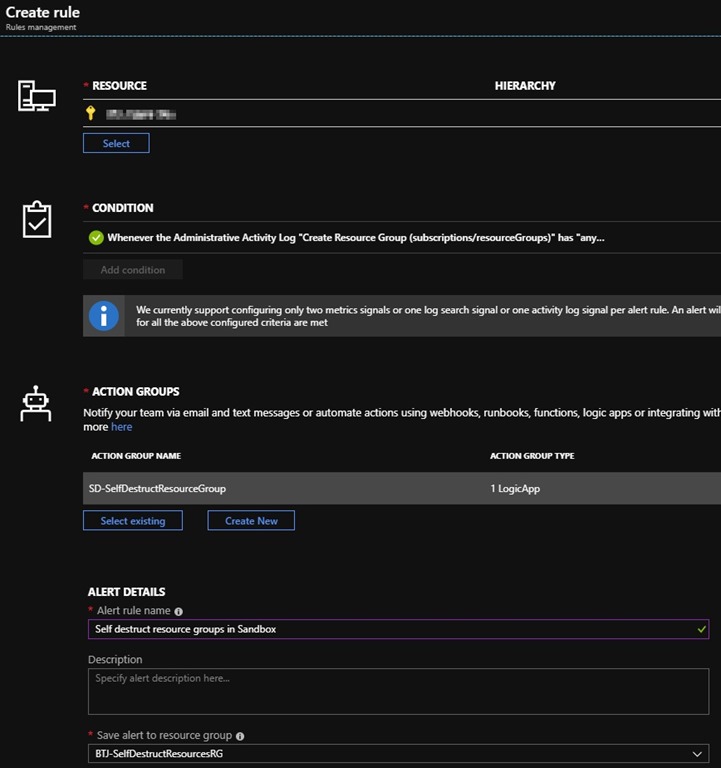Viewport: 721px width, 768px height.
Task: Click info icon next to Alert rule name
Action: point(179,611)
